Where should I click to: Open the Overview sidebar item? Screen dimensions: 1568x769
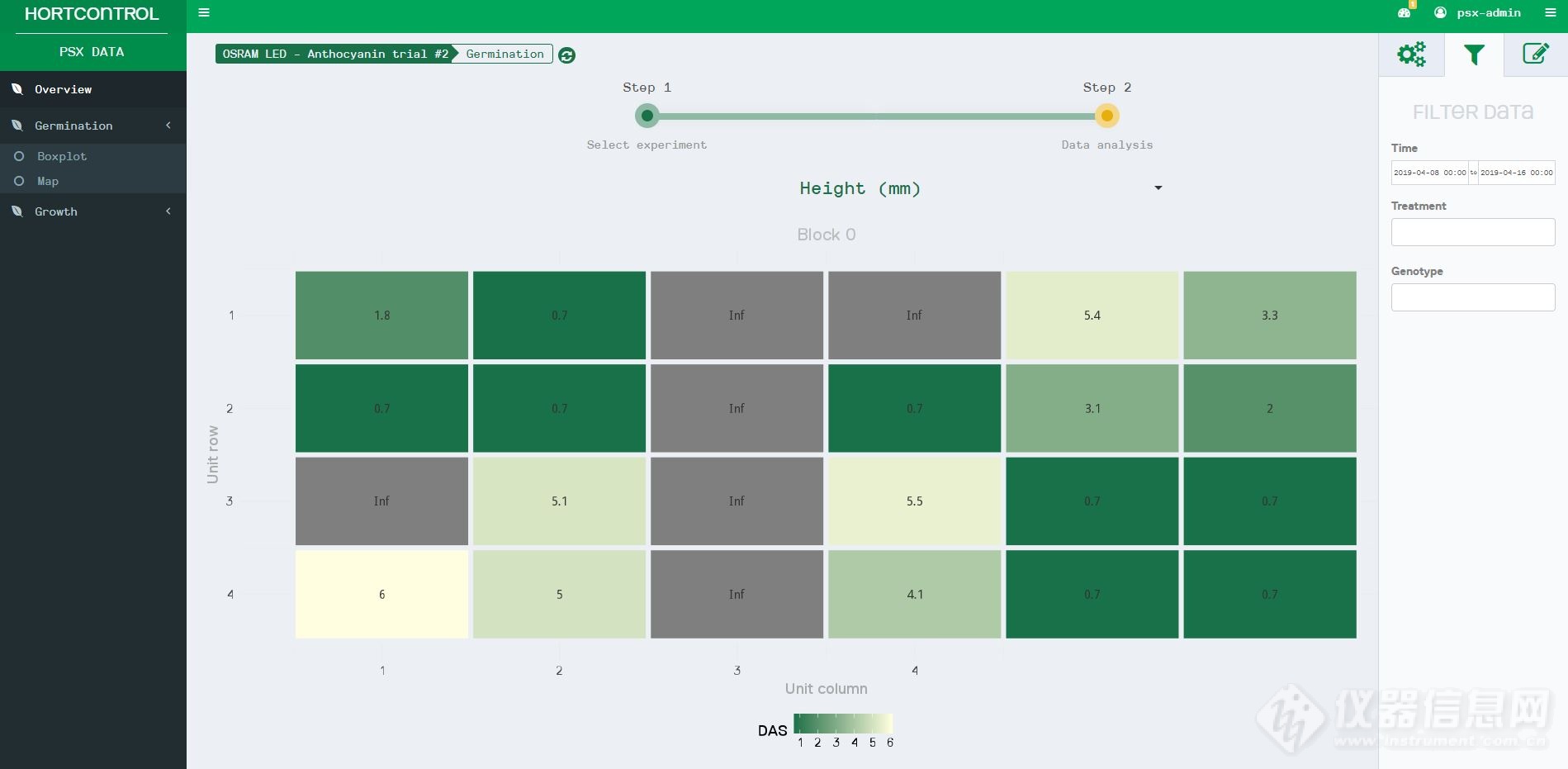pos(92,89)
